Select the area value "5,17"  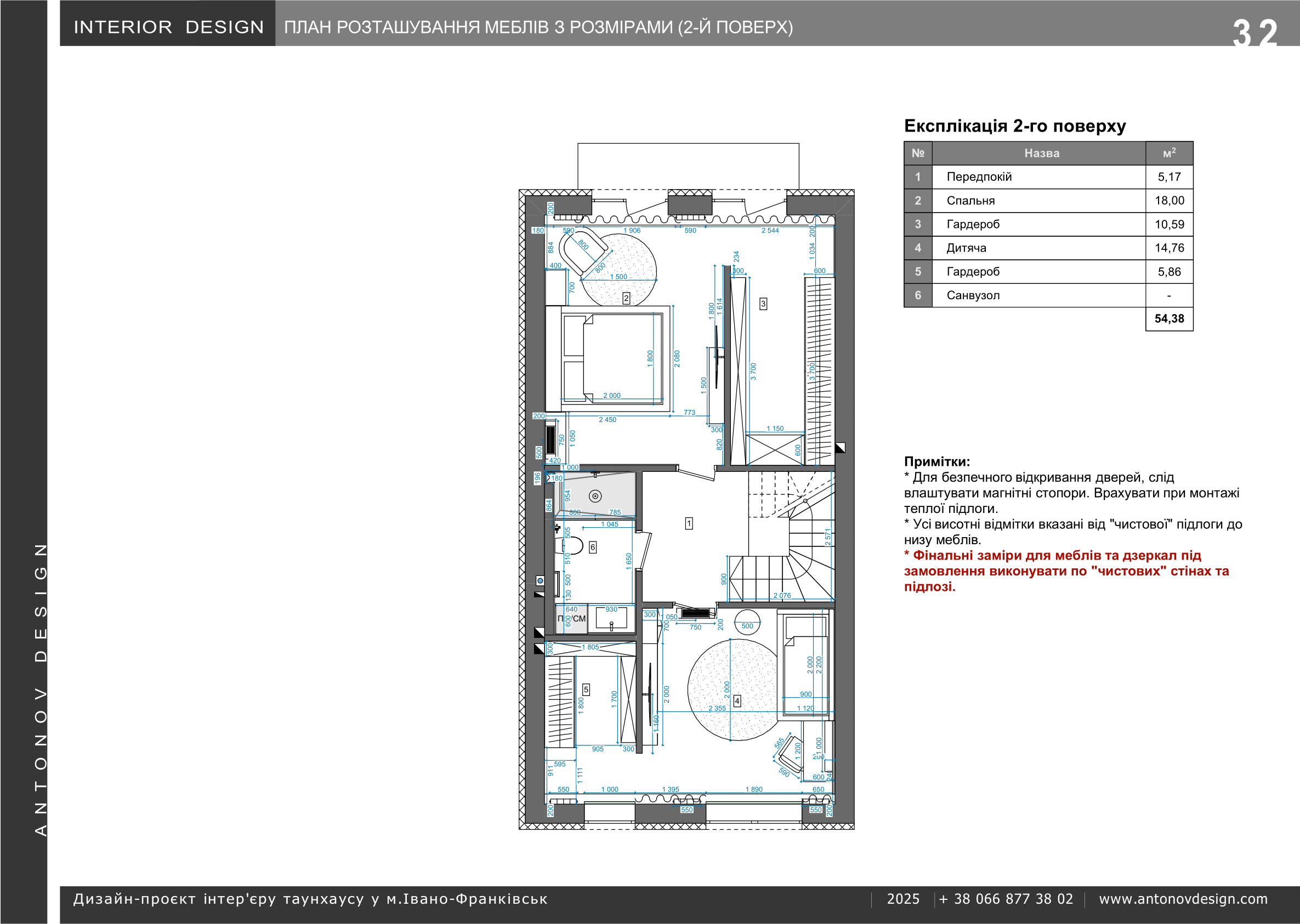point(1169,177)
